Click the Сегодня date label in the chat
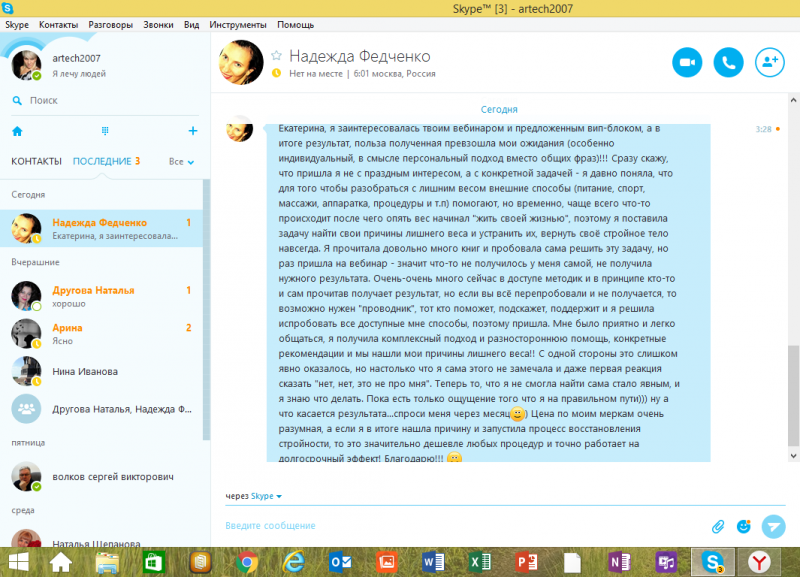Viewport: 800px width, 577px height. [499, 109]
